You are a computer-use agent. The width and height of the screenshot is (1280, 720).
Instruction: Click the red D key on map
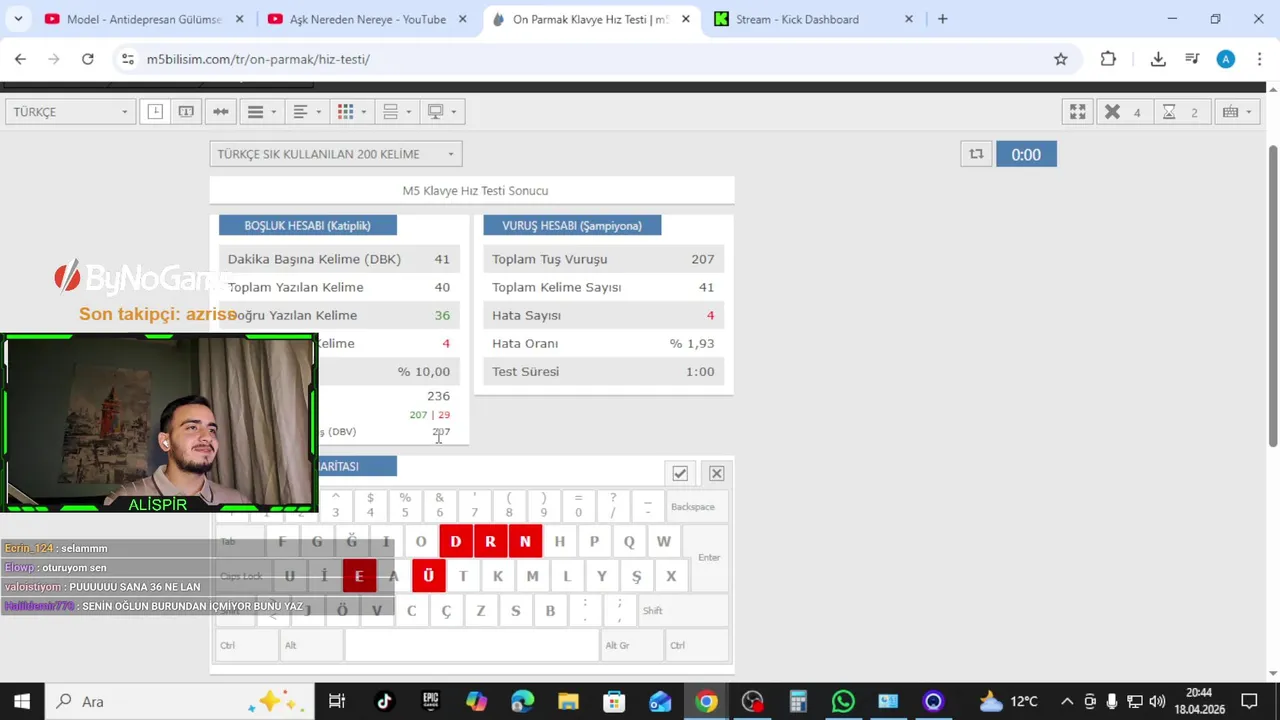tap(456, 541)
